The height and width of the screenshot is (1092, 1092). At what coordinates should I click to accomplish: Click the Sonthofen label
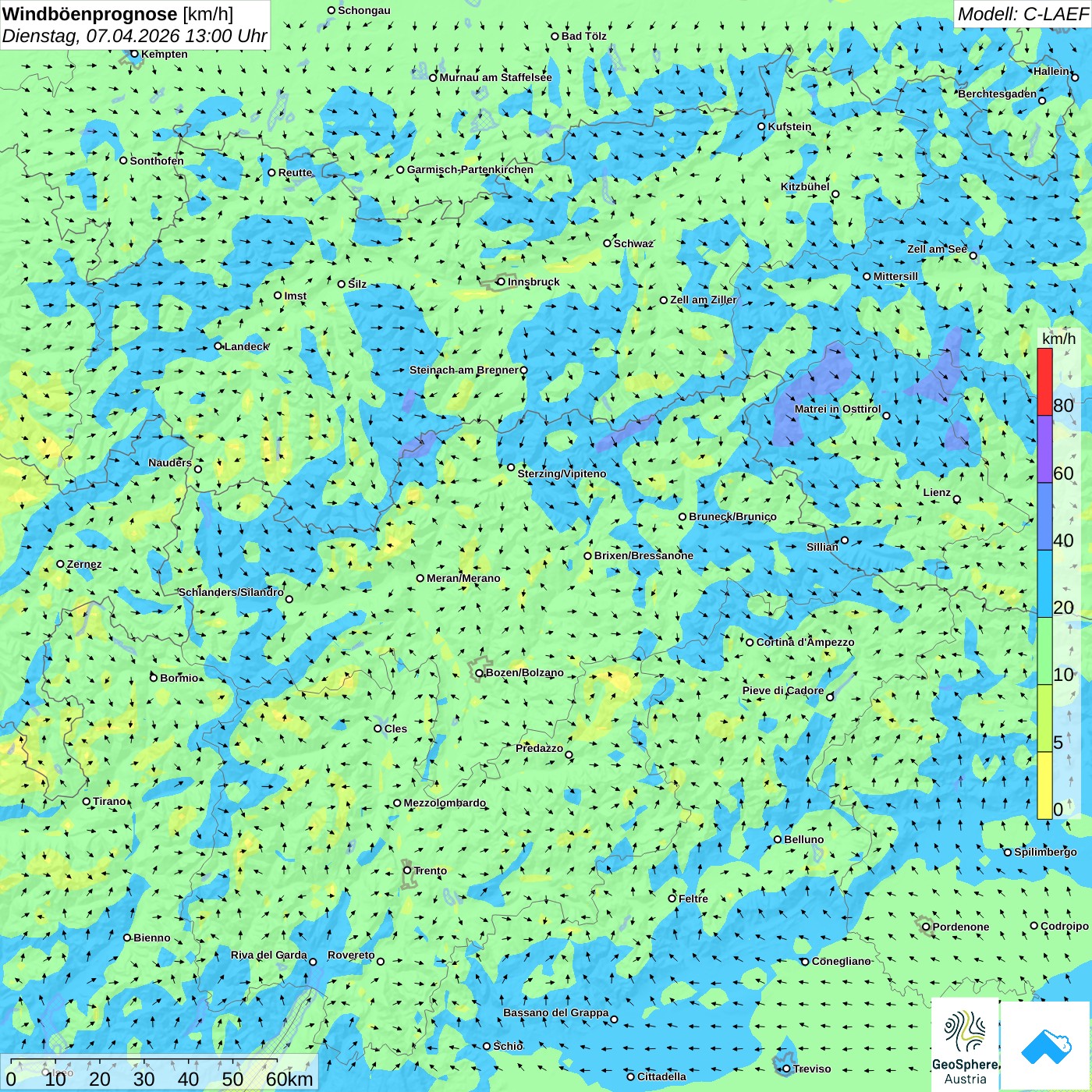coord(157,161)
